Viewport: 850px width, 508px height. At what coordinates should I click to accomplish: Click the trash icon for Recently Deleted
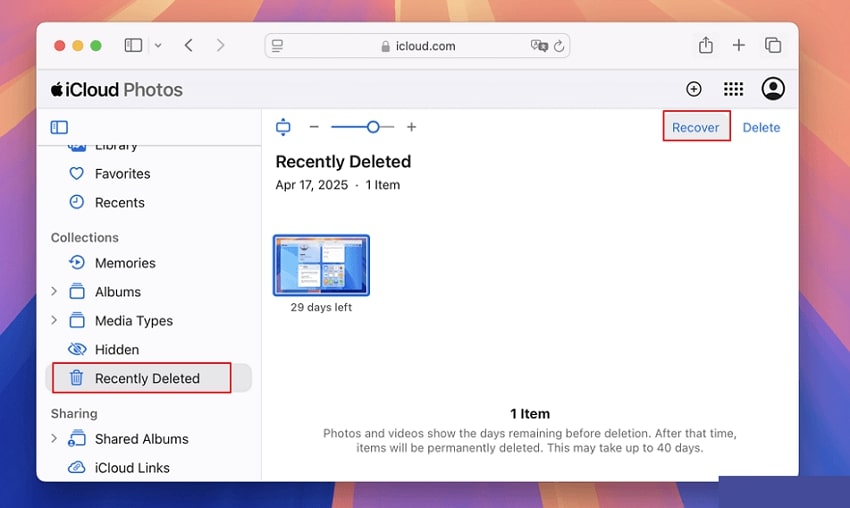[x=76, y=377]
